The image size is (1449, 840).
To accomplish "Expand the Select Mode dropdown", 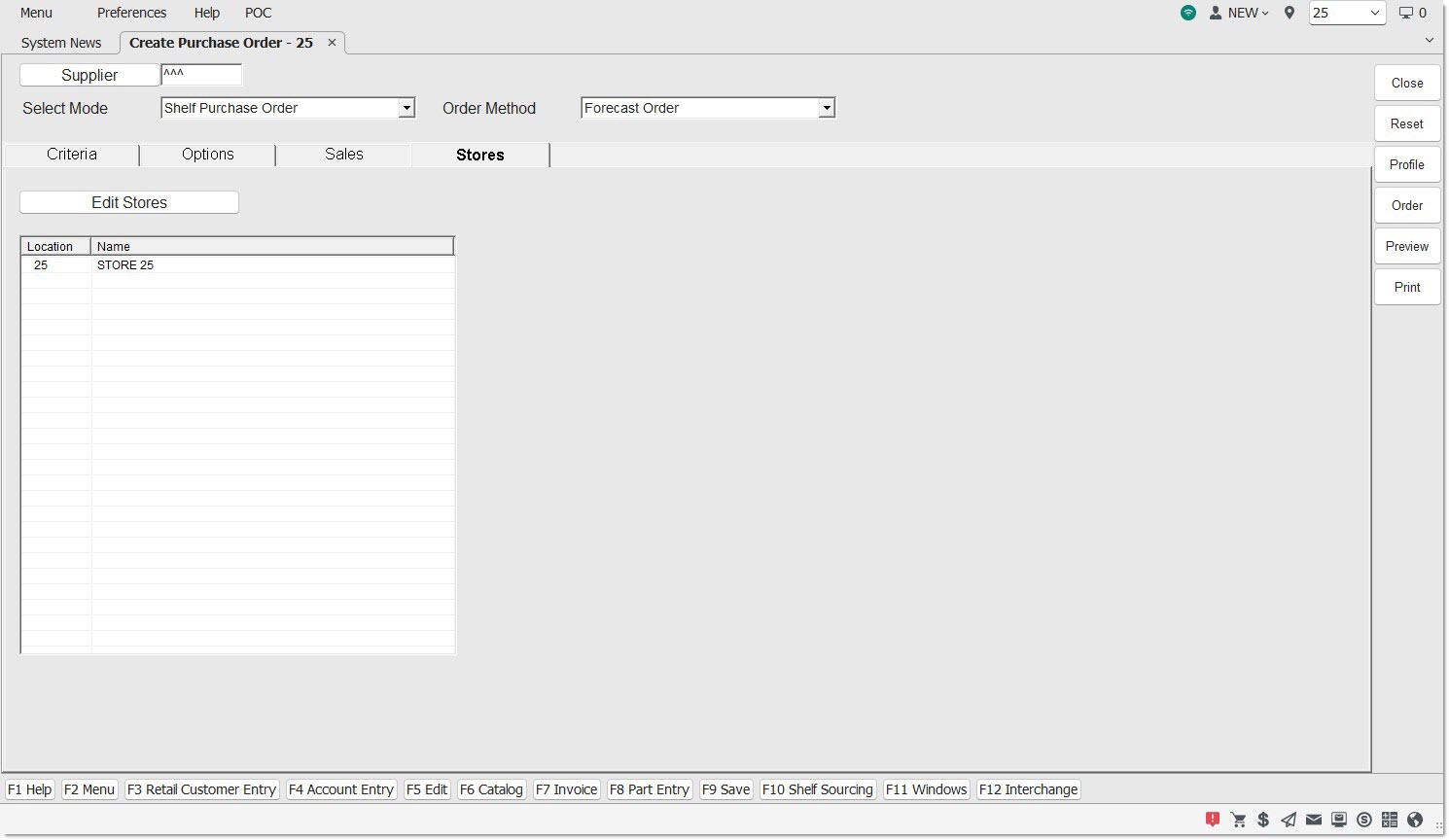I will click(406, 108).
